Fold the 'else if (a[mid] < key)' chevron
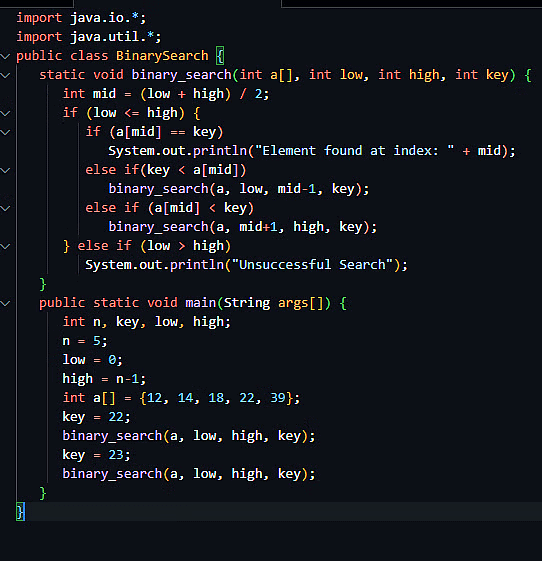 [x=5, y=208]
